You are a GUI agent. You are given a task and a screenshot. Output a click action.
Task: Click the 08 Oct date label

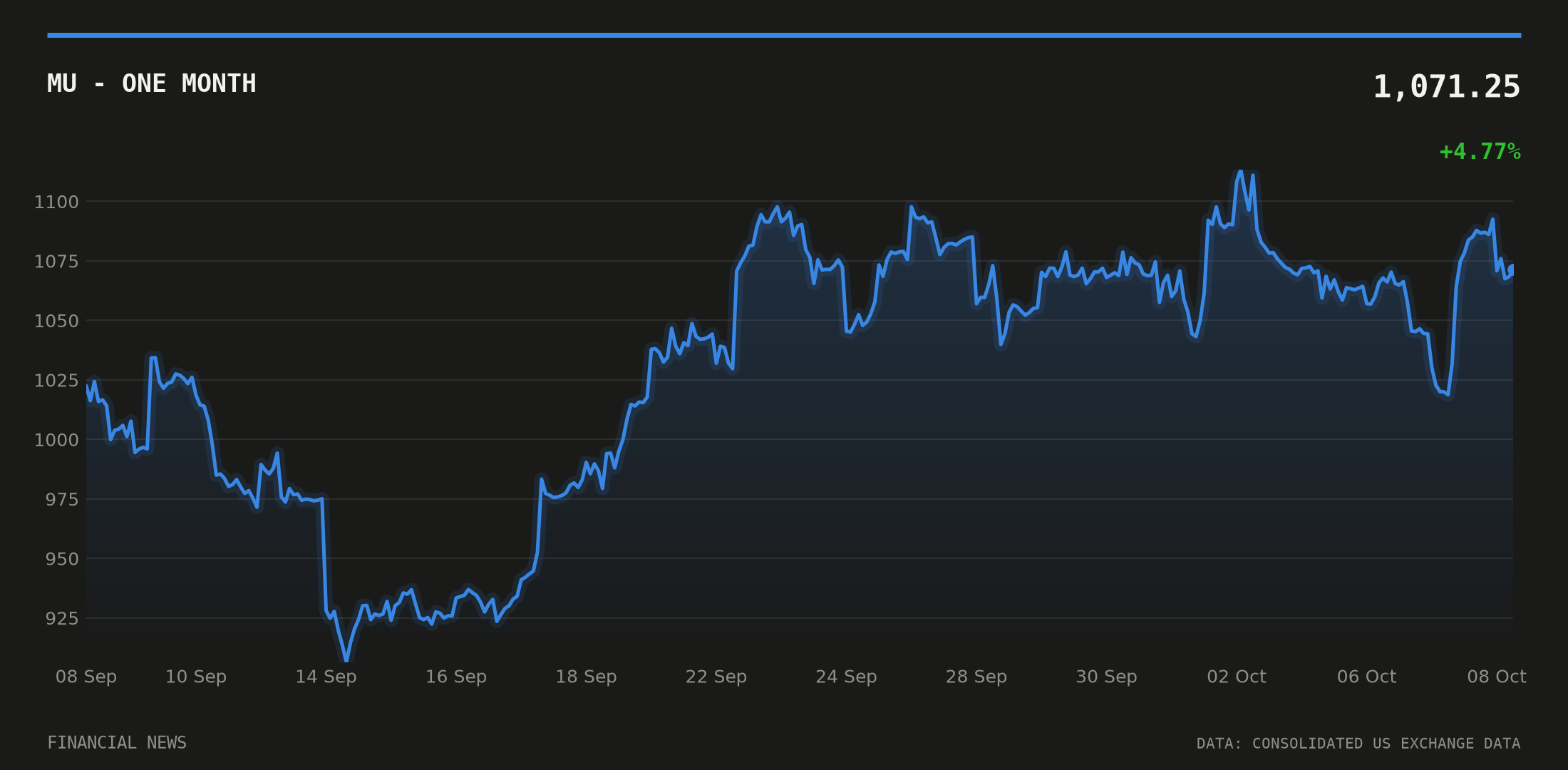pos(1497,677)
